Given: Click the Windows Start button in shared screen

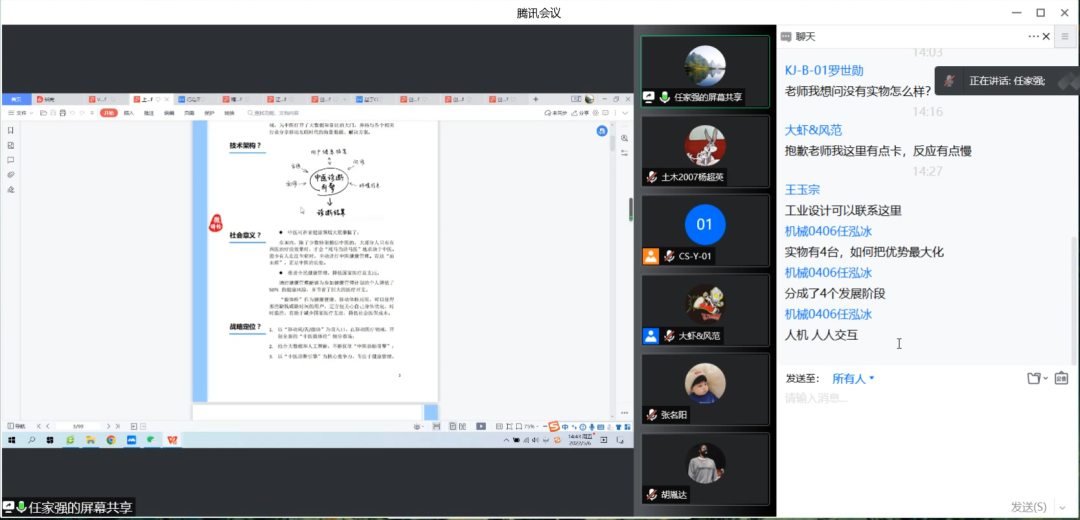Looking at the screenshot, I should click(x=12, y=440).
